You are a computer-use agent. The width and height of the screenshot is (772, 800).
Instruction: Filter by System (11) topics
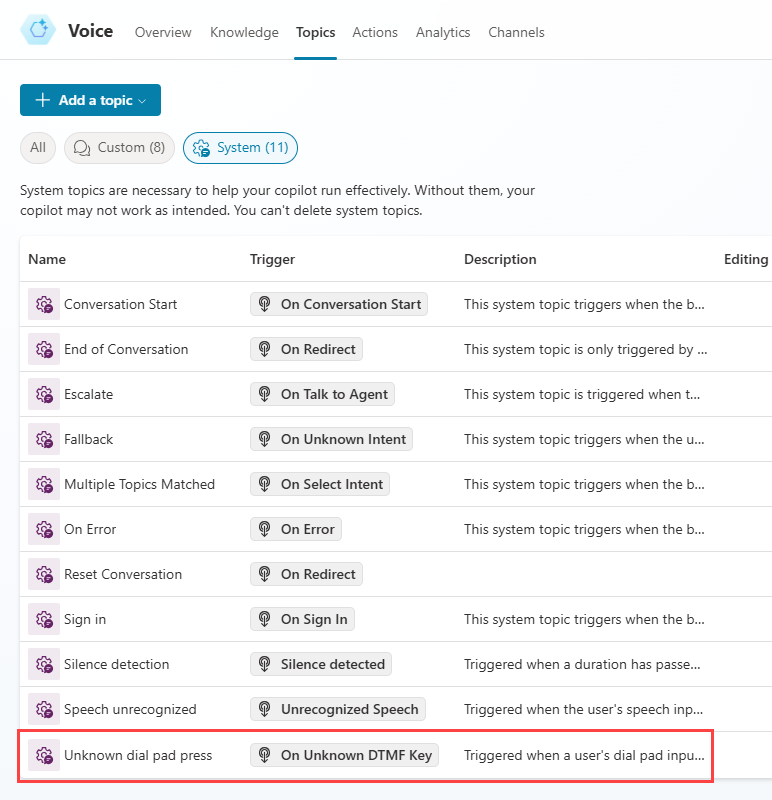pos(240,147)
